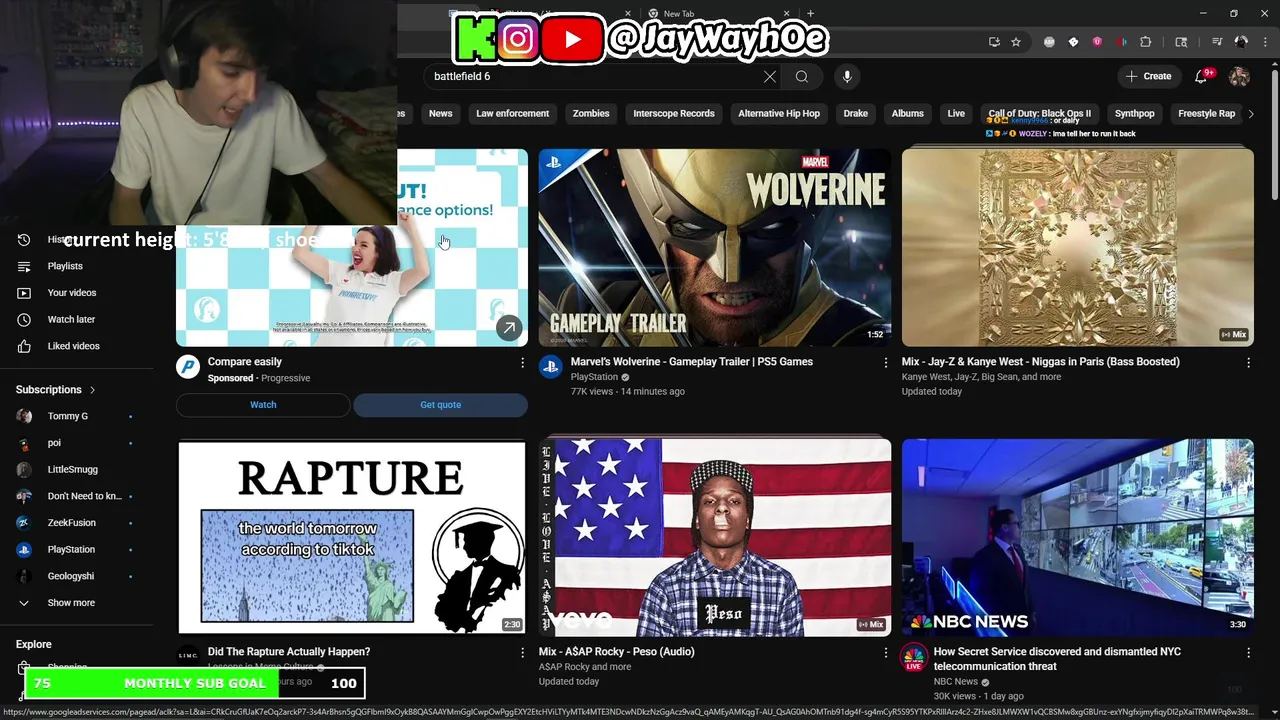Open poi subscription channel

pyautogui.click(x=77, y=443)
